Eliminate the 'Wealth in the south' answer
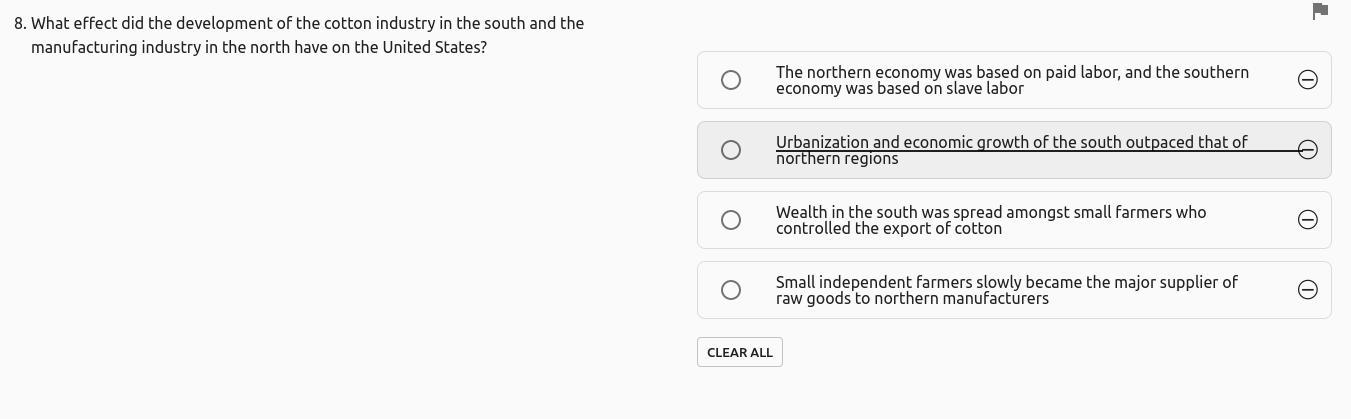Viewport: 1351px width, 419px height. (1307, 220)
